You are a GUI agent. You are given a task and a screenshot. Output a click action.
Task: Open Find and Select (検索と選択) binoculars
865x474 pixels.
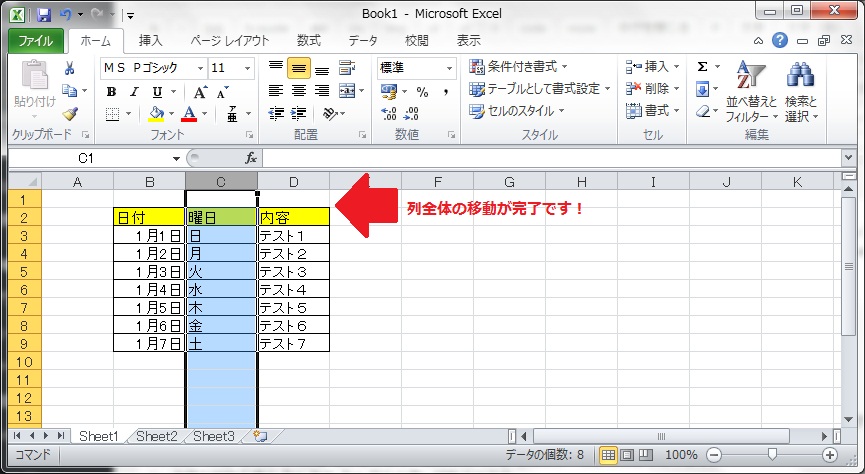click(801, 92)
